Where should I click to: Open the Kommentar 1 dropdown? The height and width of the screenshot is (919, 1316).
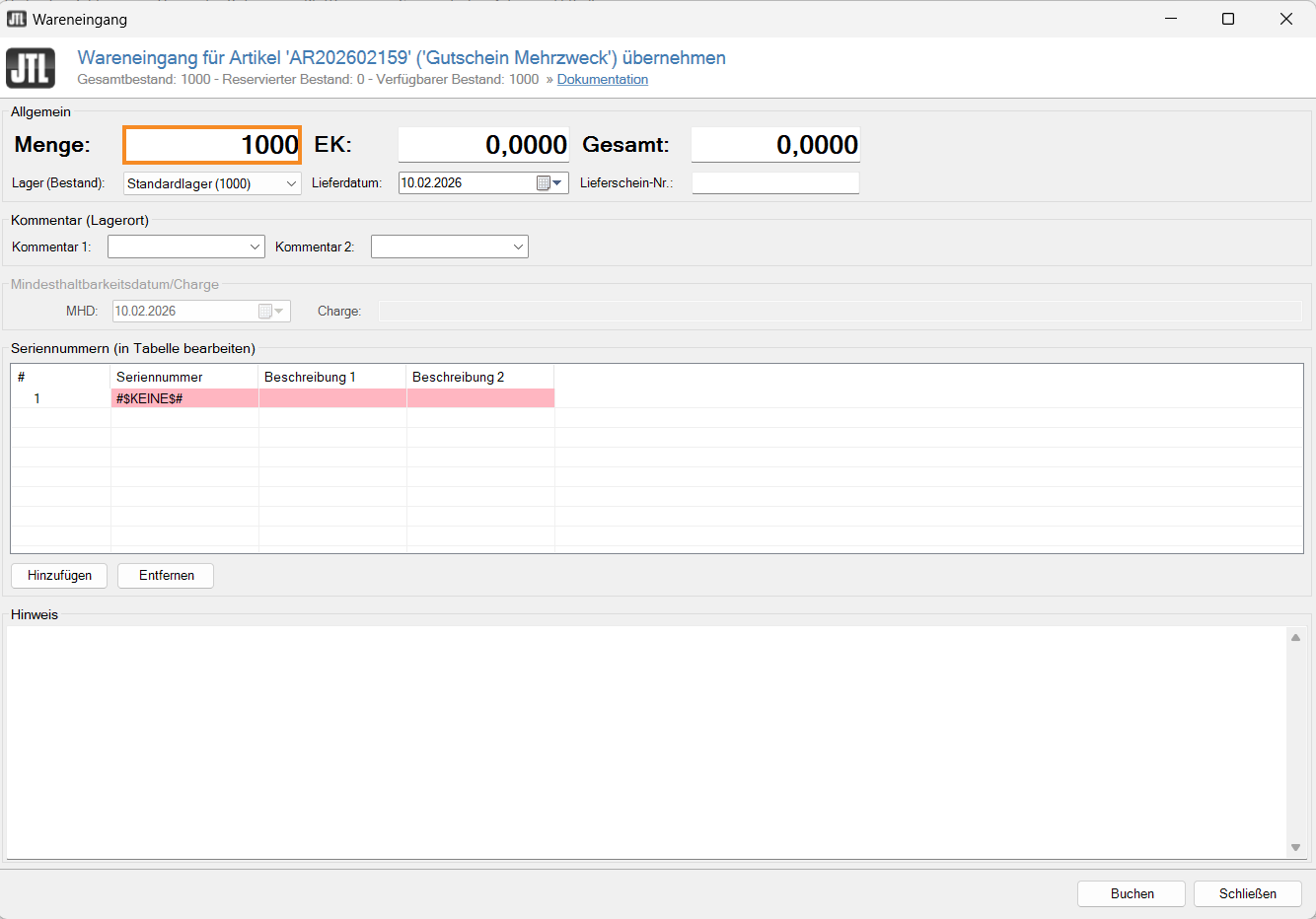pos(255,247)
